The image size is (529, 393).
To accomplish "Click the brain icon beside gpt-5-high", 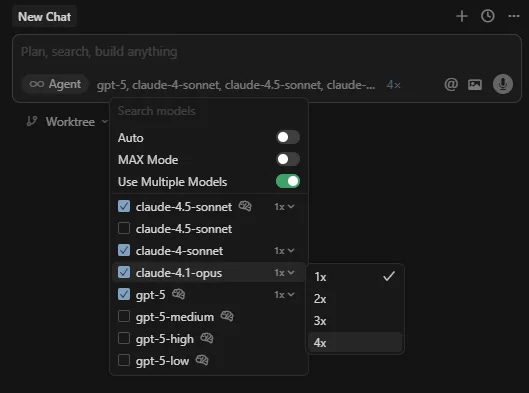I will tap(206, 338).
